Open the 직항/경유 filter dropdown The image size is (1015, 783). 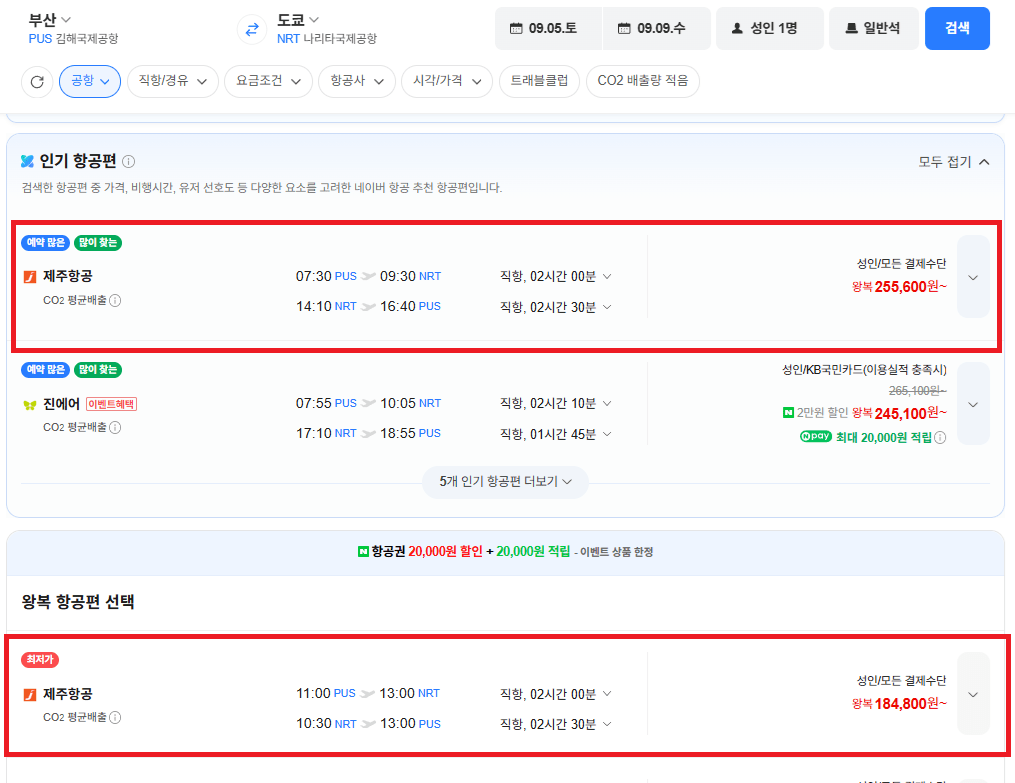[173, 82]
